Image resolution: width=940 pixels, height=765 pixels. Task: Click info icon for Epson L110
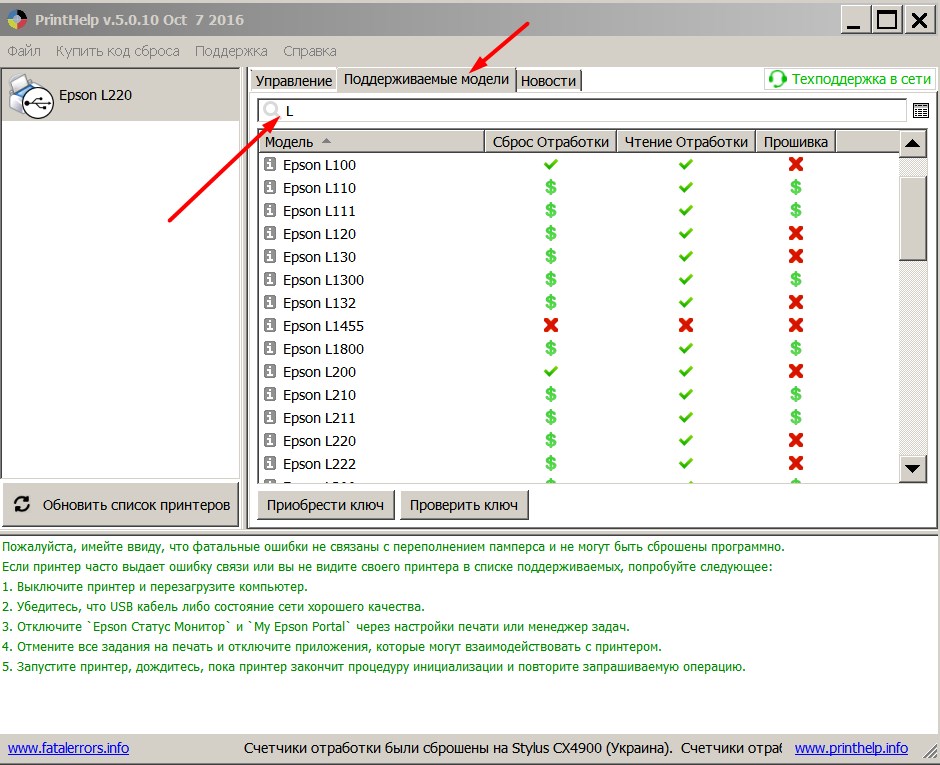pos(270,187)
